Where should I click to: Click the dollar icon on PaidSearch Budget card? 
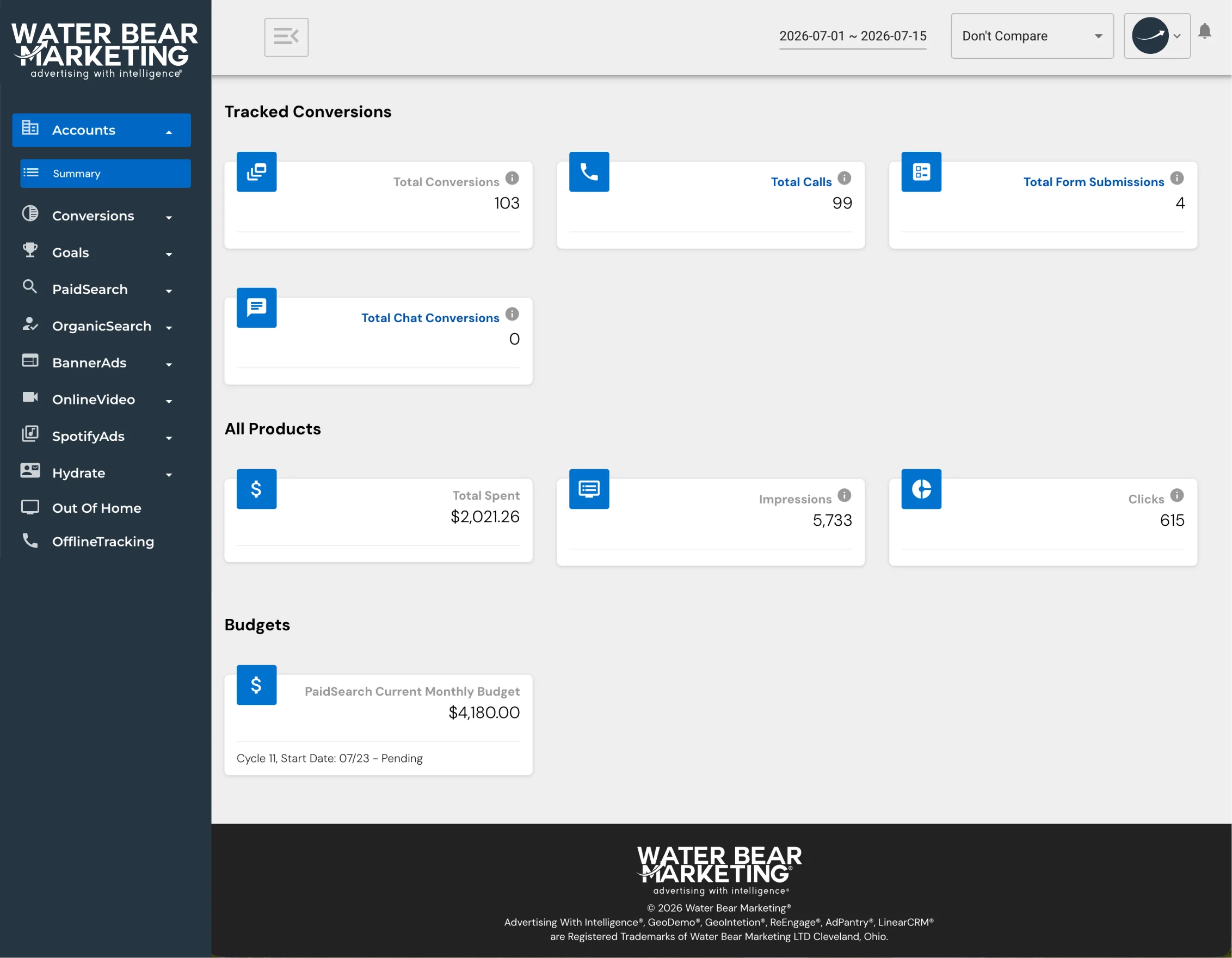257,685
